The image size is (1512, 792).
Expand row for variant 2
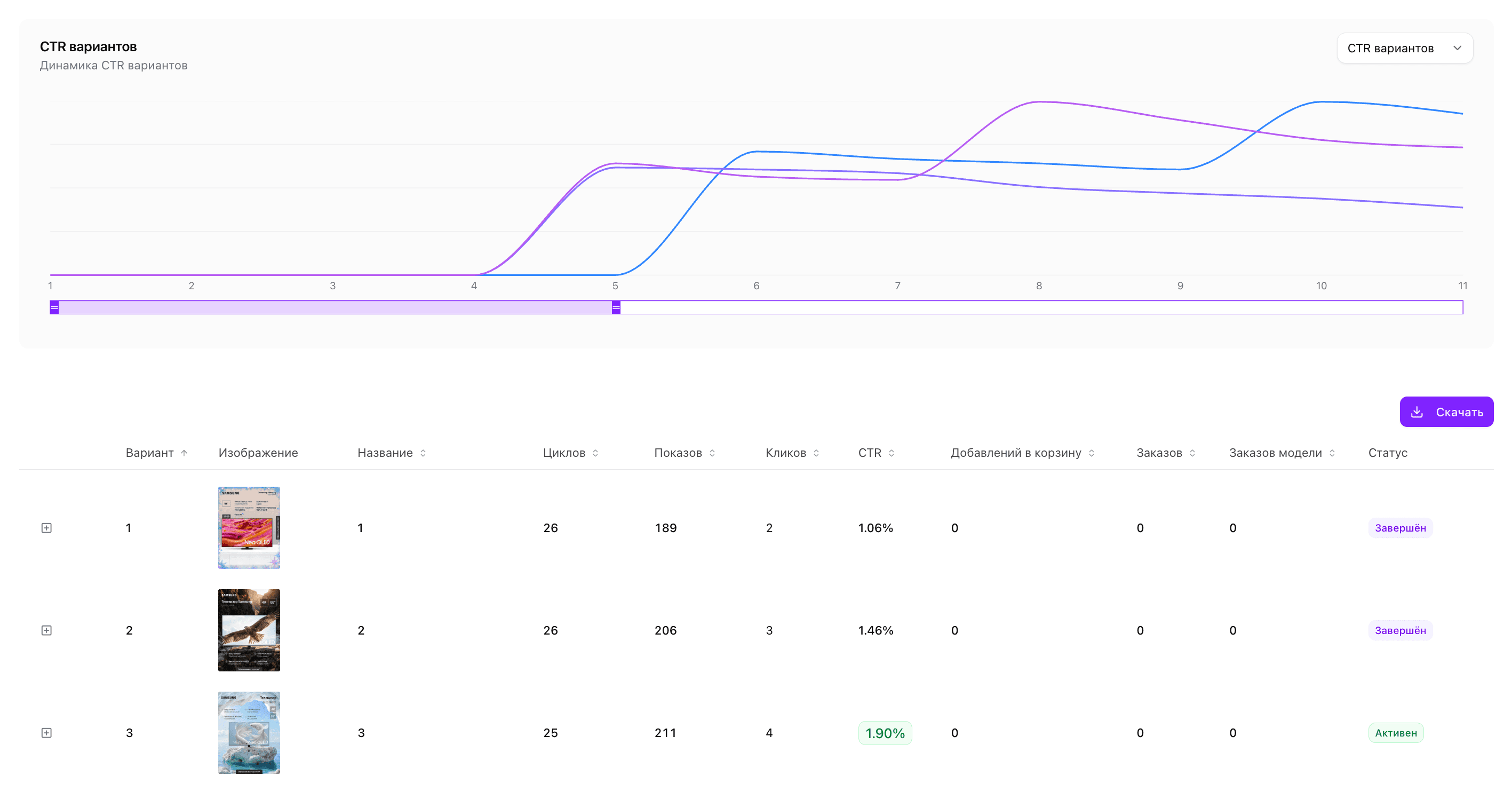pos(47,630)
